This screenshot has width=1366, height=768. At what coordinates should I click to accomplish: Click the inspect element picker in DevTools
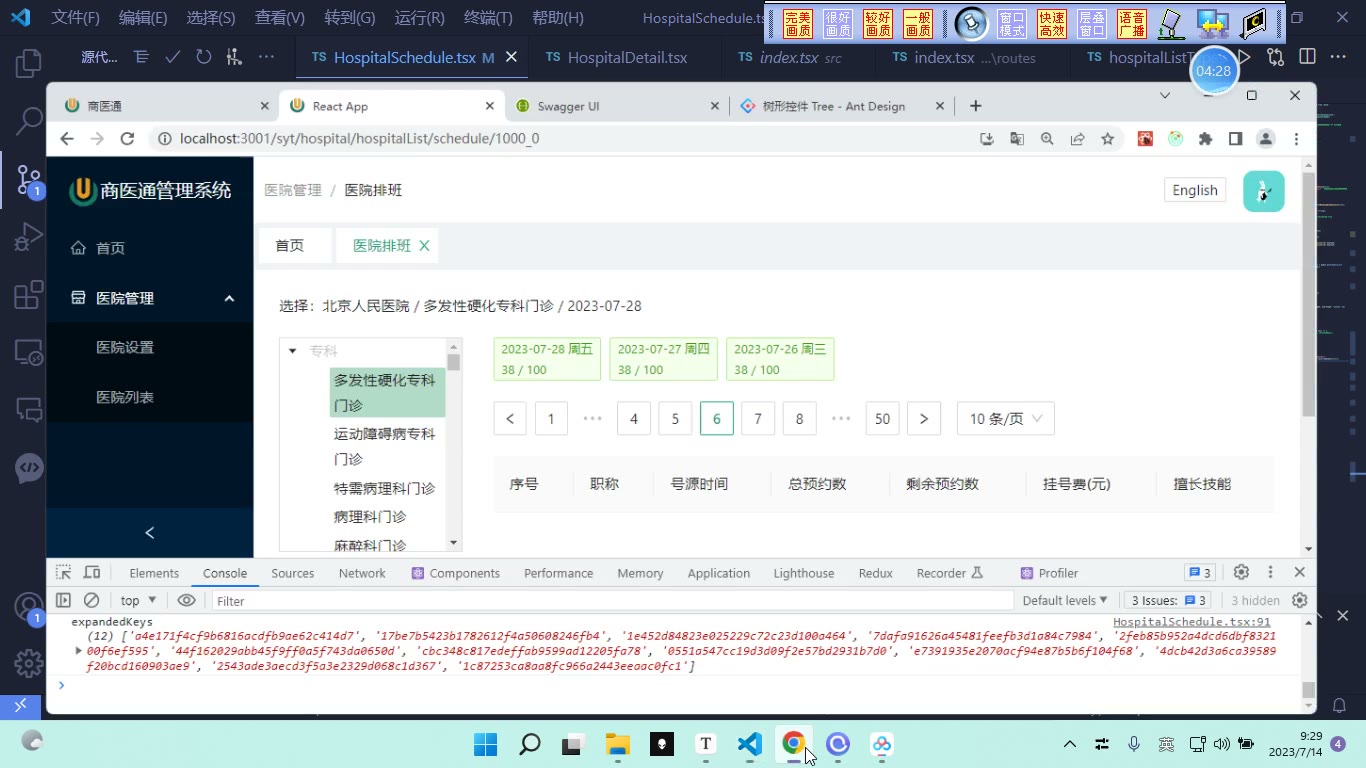[x=63, y=573]
